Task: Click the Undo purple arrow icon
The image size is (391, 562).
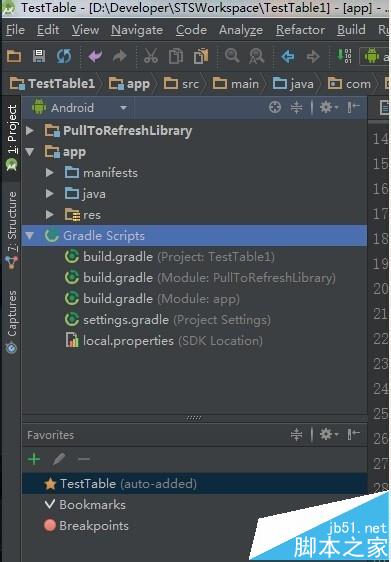Action: point(95,56)
